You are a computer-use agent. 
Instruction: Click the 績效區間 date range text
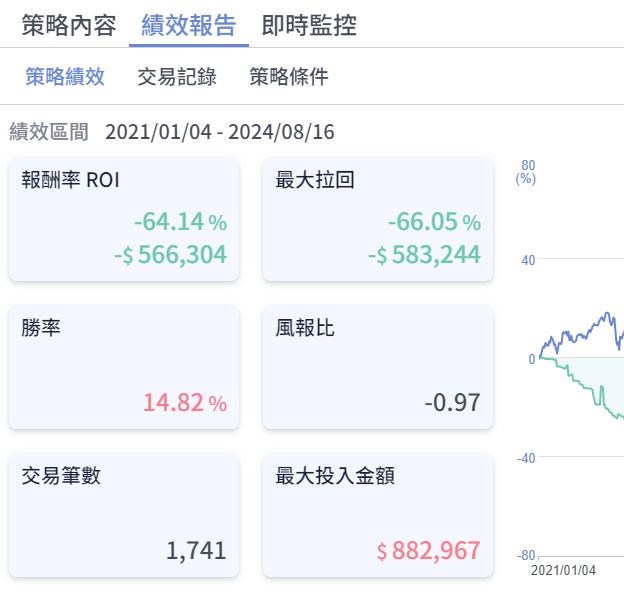click(219, 132)
